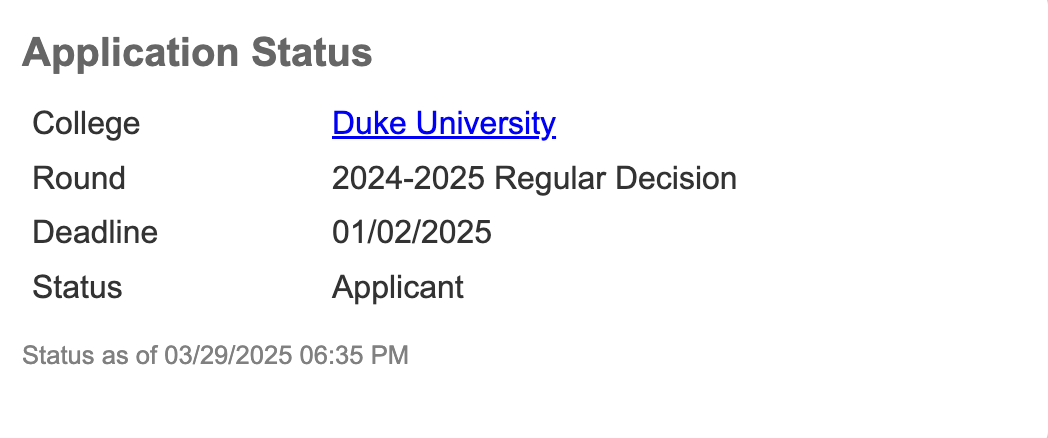Click the Status row label
Viewport: 1048px width, 438px height.
pos(78,288)
